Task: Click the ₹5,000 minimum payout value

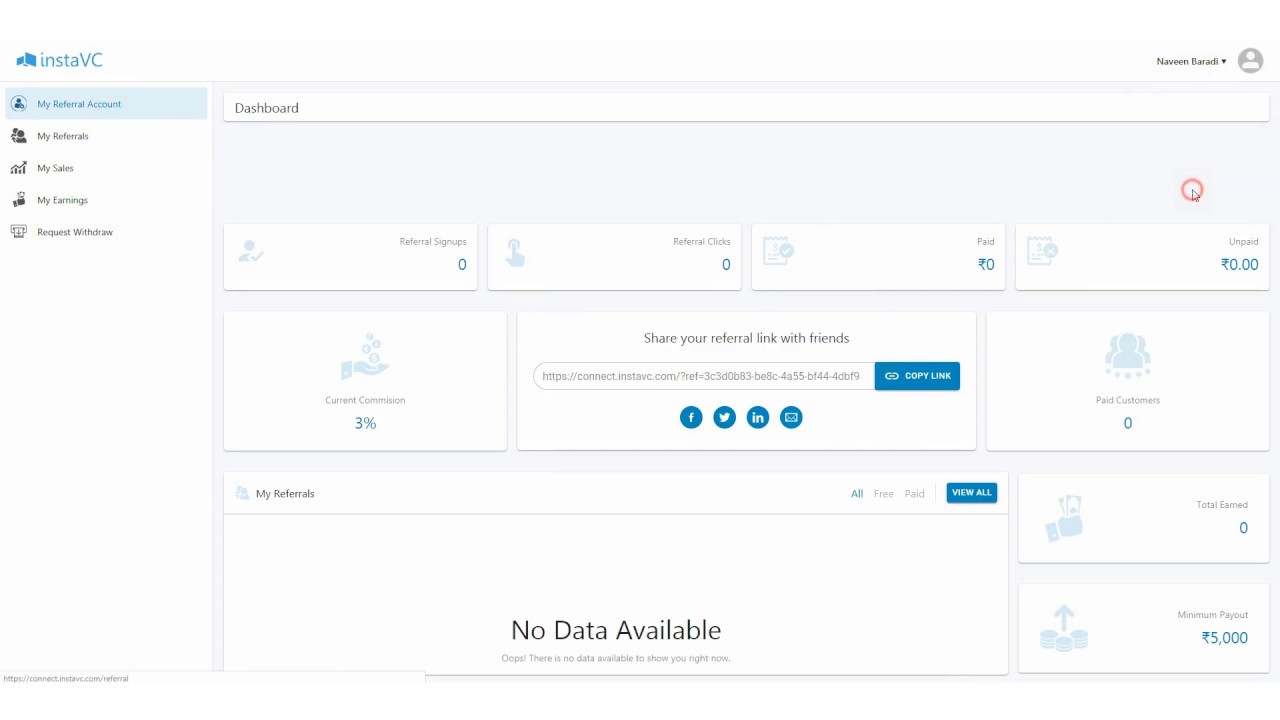Action: pos(1225,638)
